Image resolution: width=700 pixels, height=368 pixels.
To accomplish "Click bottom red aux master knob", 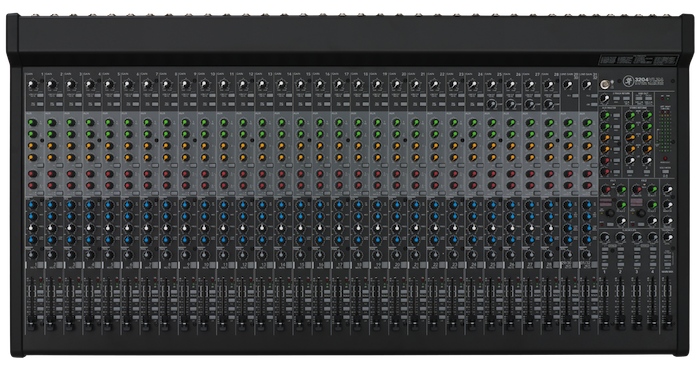I will pyautogui.click(x=605, y=171).
